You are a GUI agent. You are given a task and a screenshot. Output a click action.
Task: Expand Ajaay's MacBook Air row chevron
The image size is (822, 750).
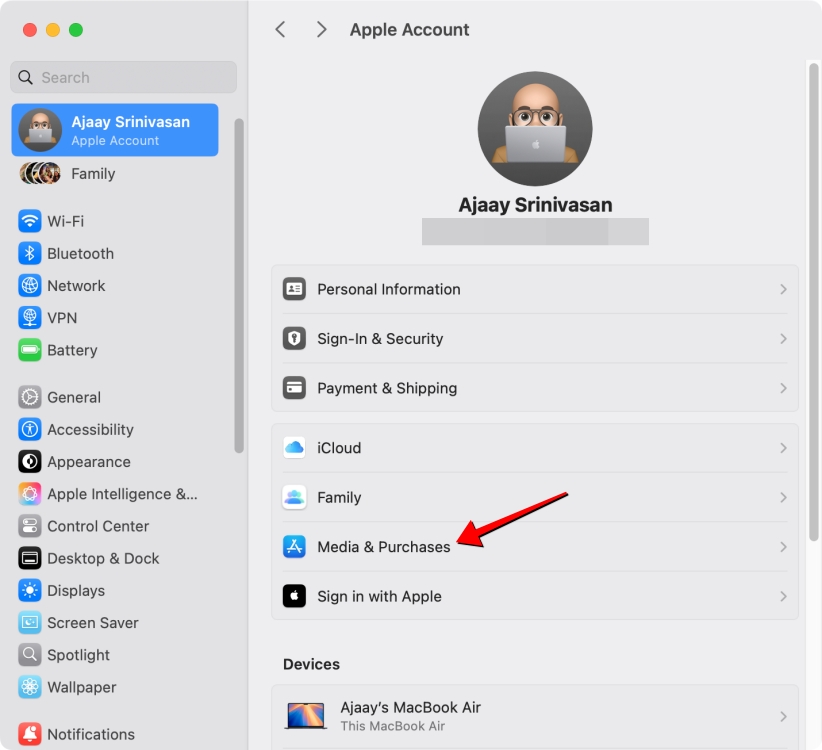pyautogui.click(x=783, y=716)
